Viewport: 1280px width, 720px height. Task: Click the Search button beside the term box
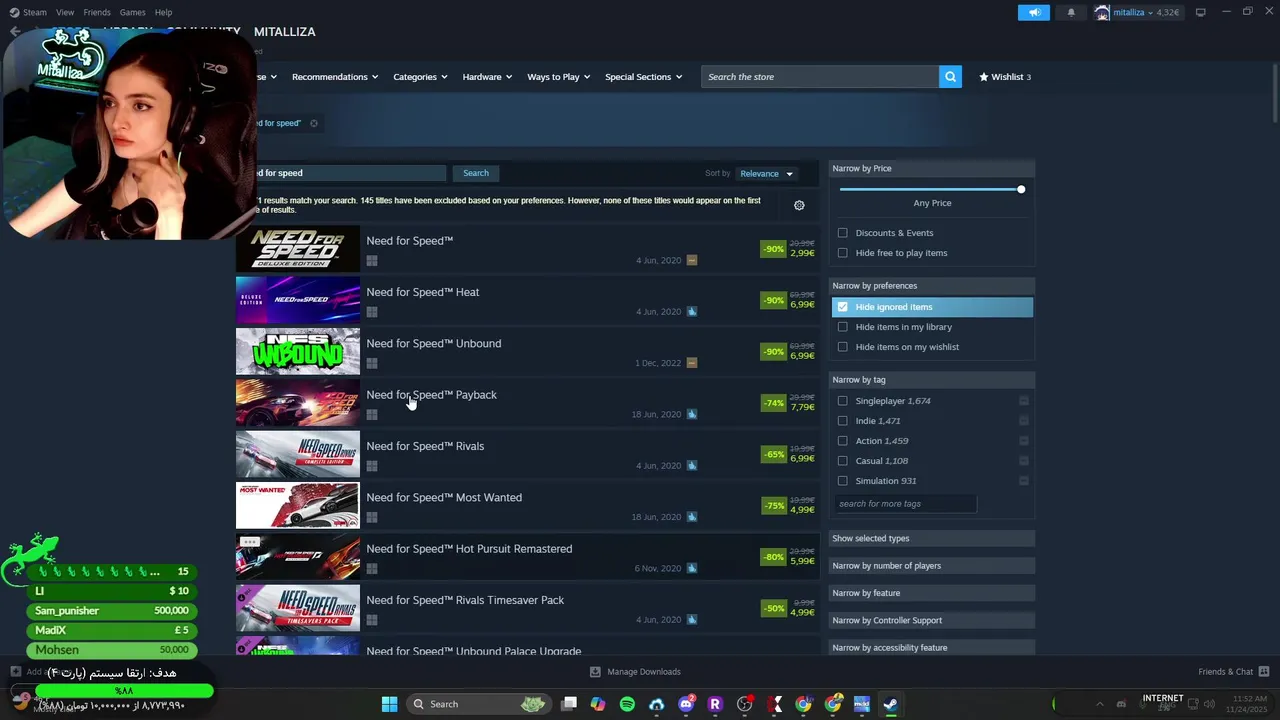pos(476,173)
